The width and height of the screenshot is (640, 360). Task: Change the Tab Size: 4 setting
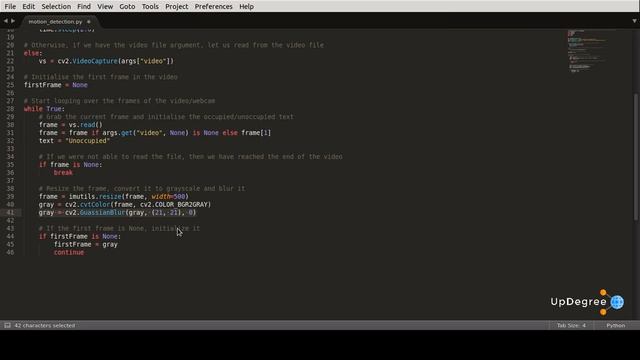(x=571, y=325)
